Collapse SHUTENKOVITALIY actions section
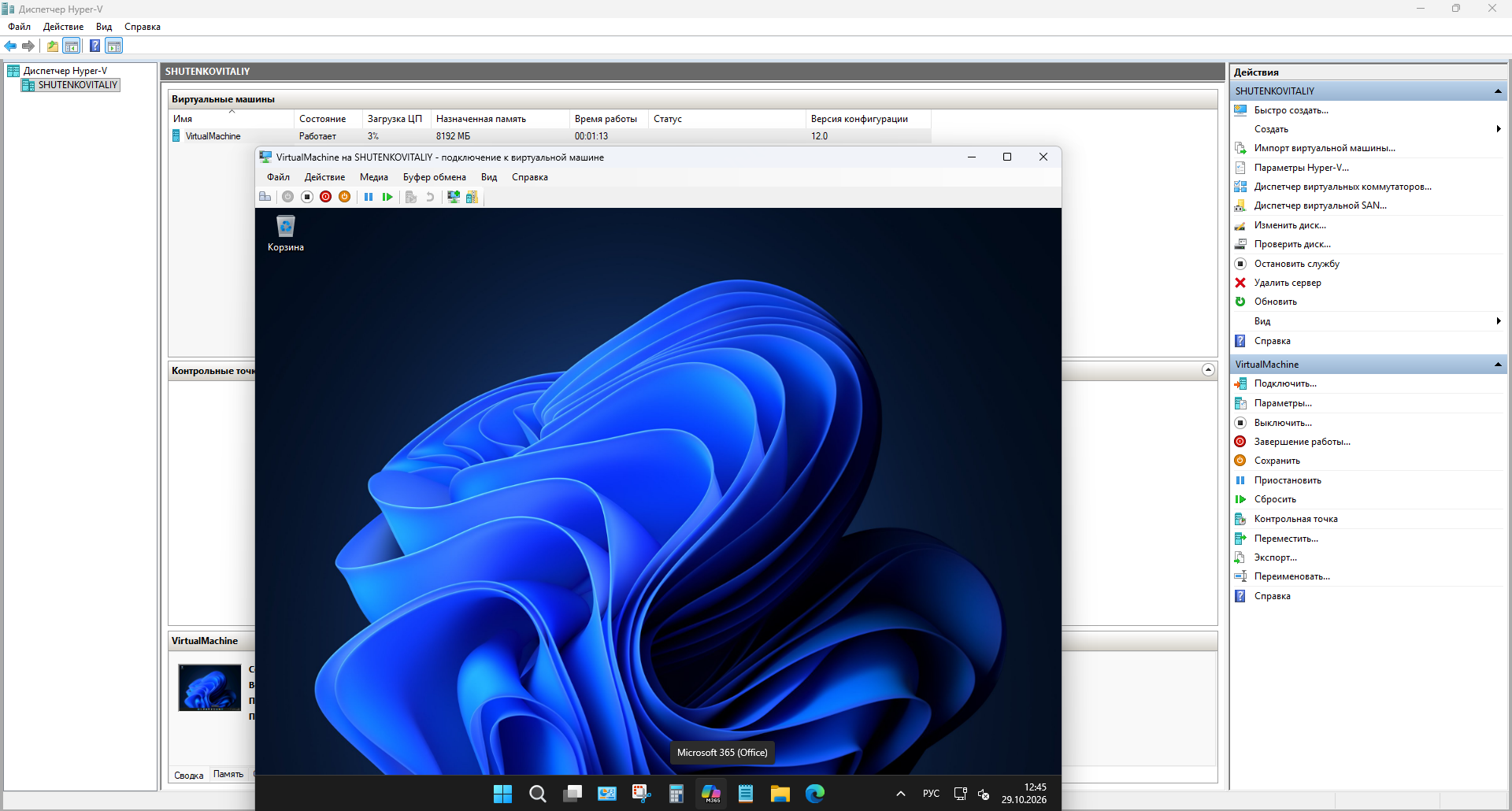Viewport: 1512px width, 811px height. [x=1497, y=91]
